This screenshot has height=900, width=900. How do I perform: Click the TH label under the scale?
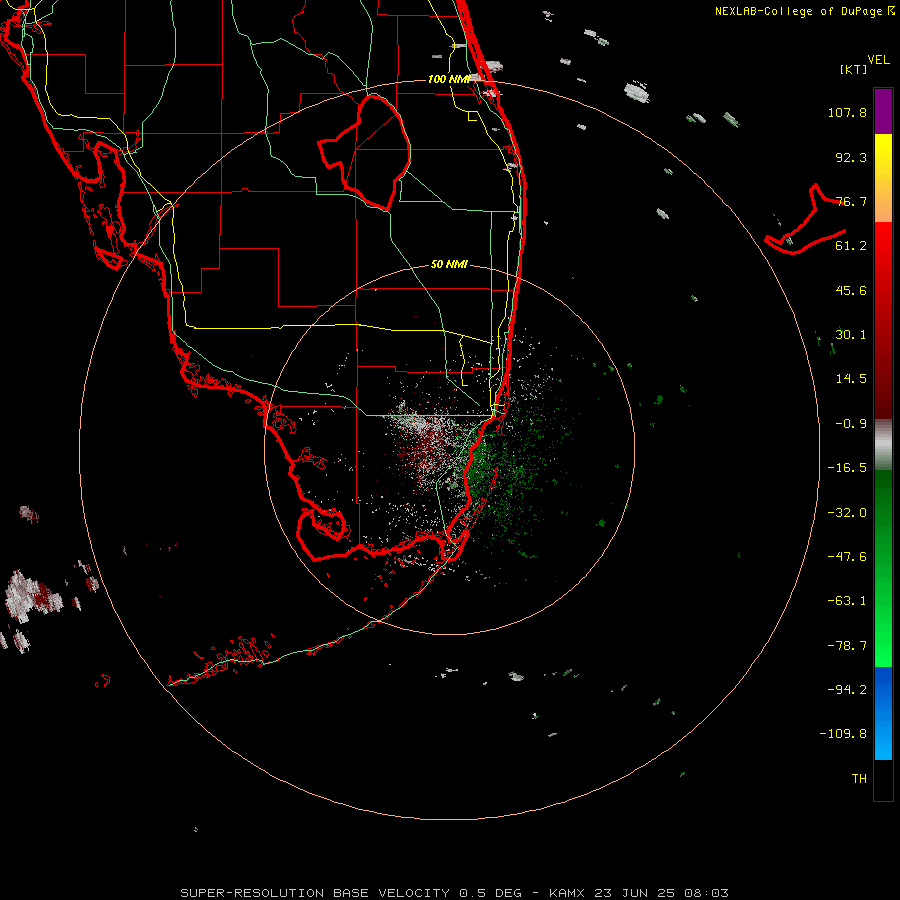pyautogui.click(x=859, y=779)
